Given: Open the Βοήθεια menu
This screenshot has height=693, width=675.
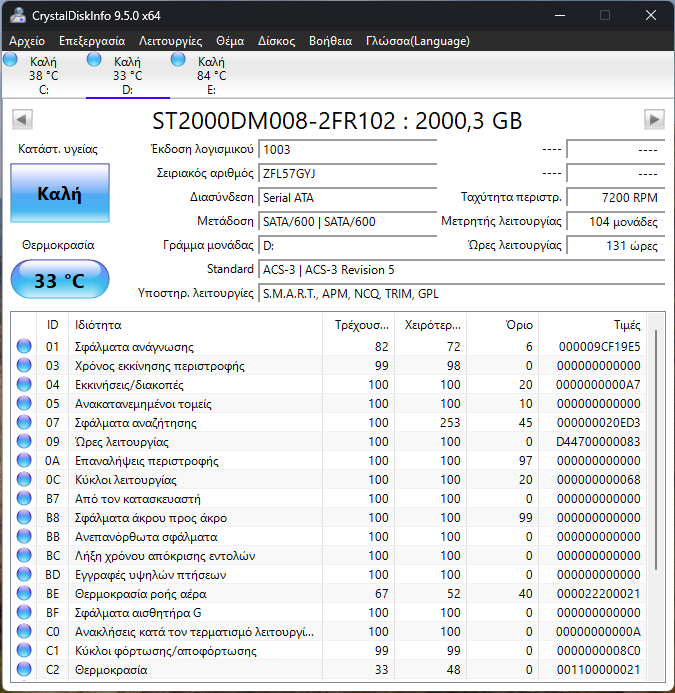Looking at the screenshot, I should [331, 41].
